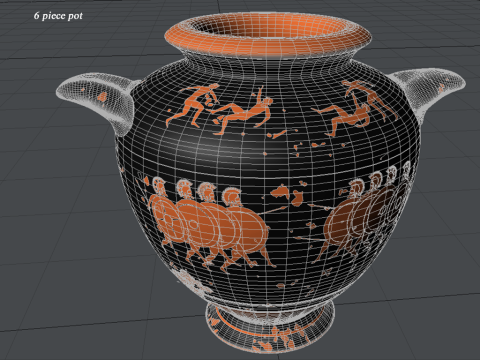Click the "6 piece pot" caption text
This screenshot has height=360, width=480.
coord(58,16)
